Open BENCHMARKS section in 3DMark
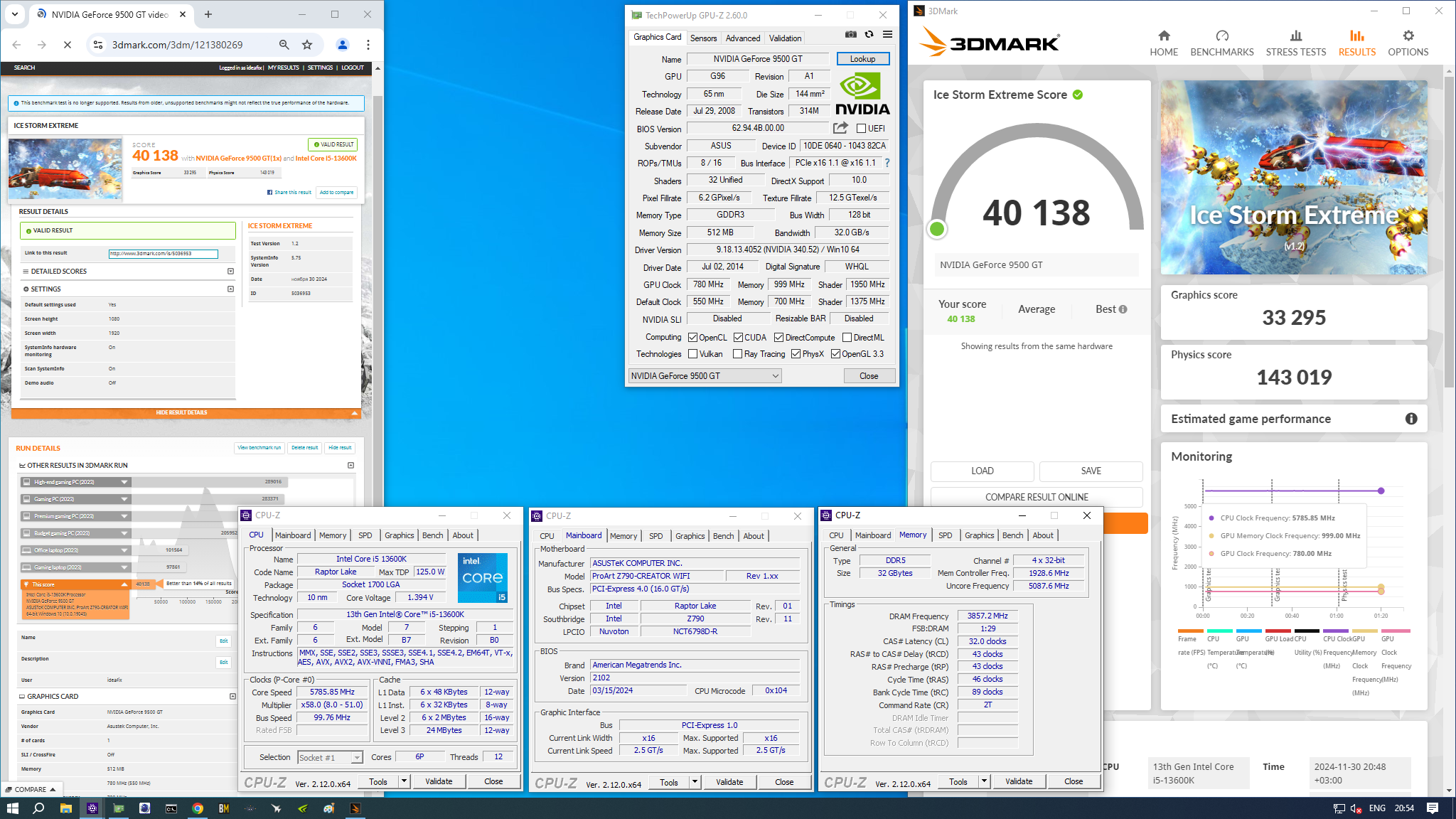Image resolution: width=1456 pixels, height=819 pixels. pyautogui.click(x=1222, y=43)
